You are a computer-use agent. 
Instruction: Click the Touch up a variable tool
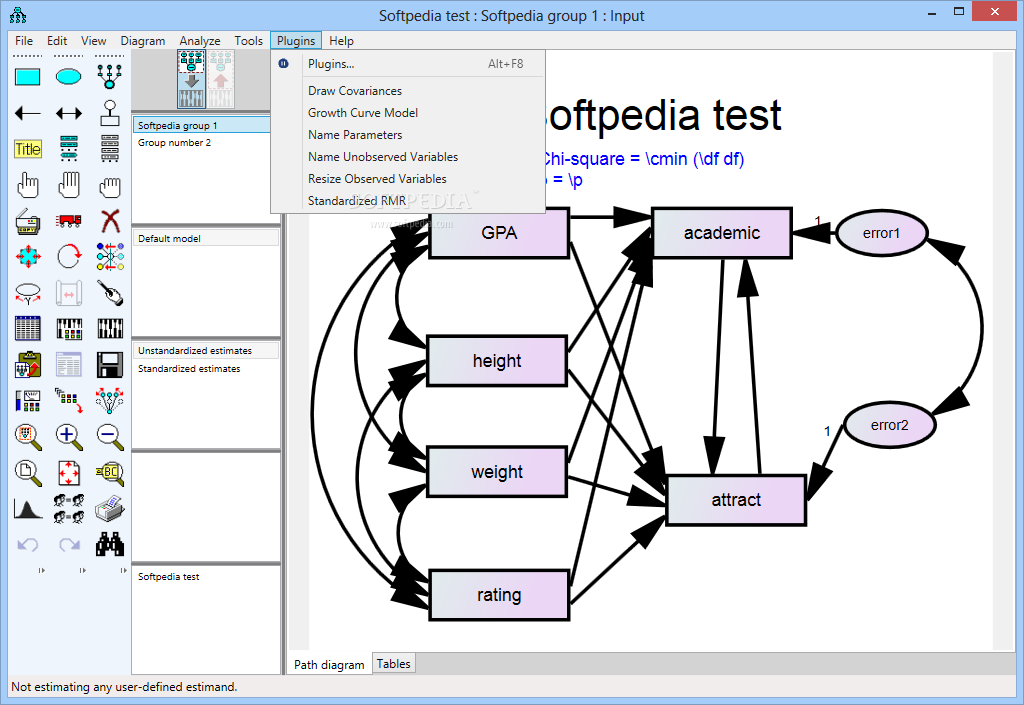[x=110, y=293]
